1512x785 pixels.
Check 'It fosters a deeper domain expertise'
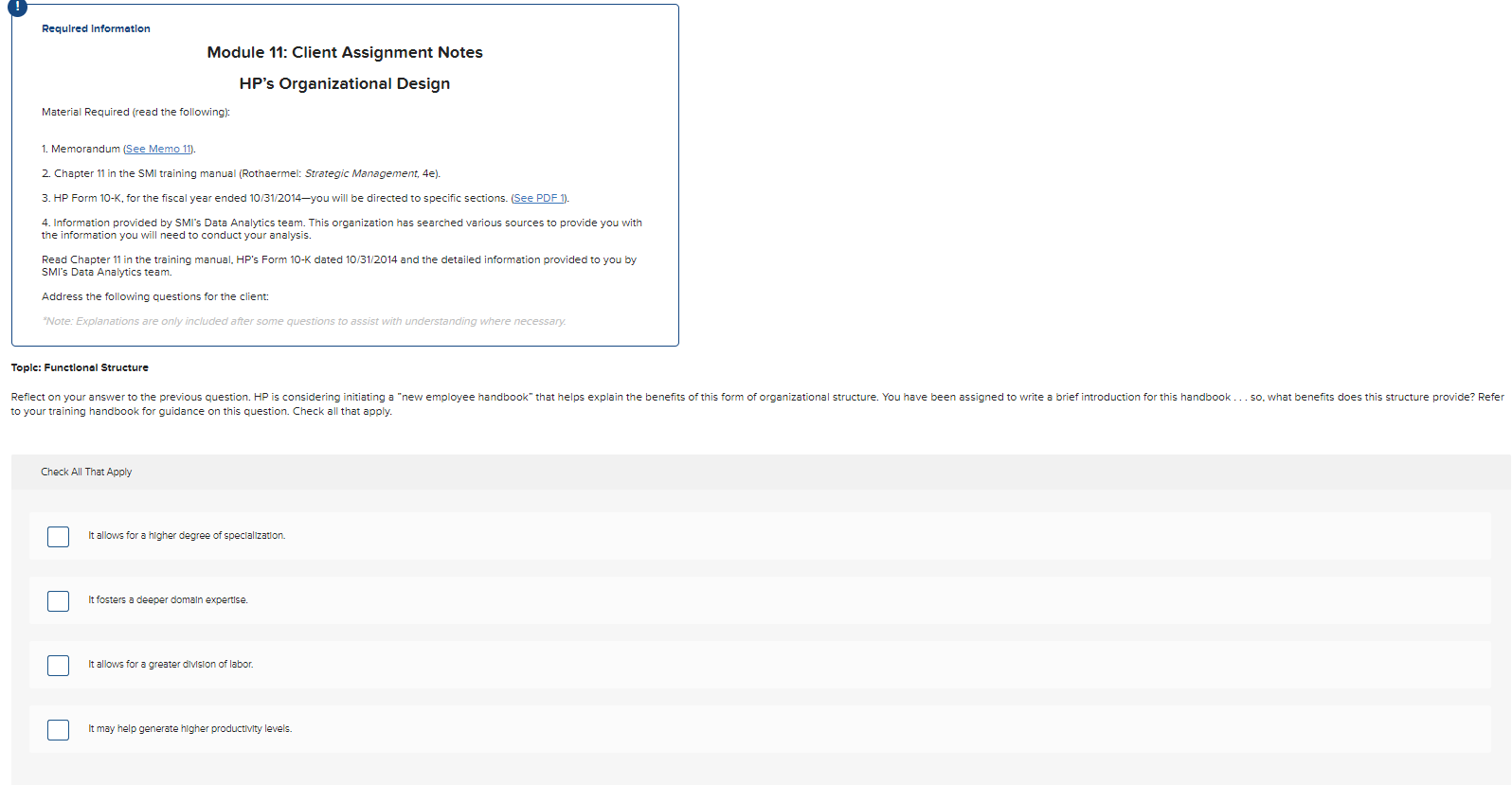pos(58,601)
